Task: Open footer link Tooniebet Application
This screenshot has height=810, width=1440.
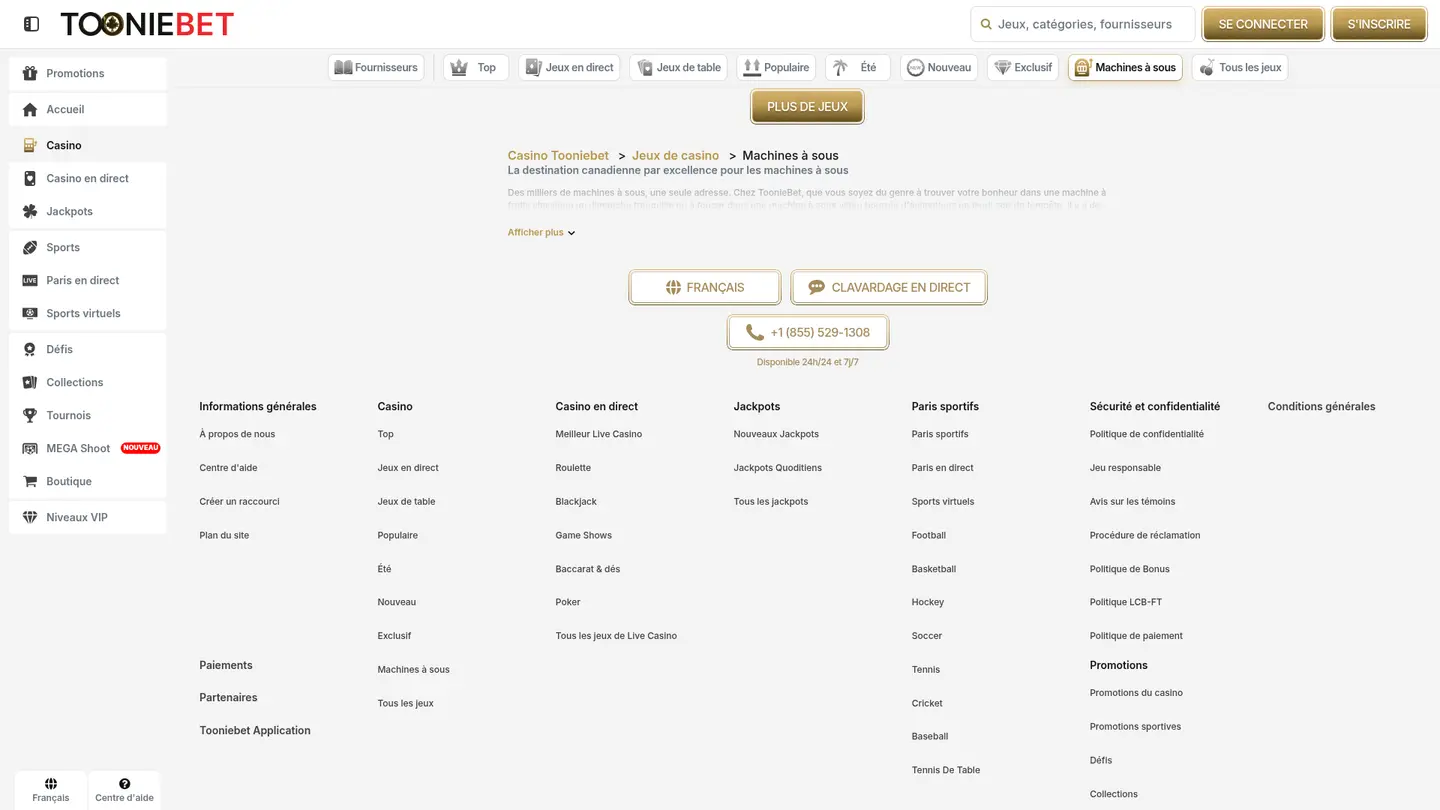Action: click(x=255, y=730)
